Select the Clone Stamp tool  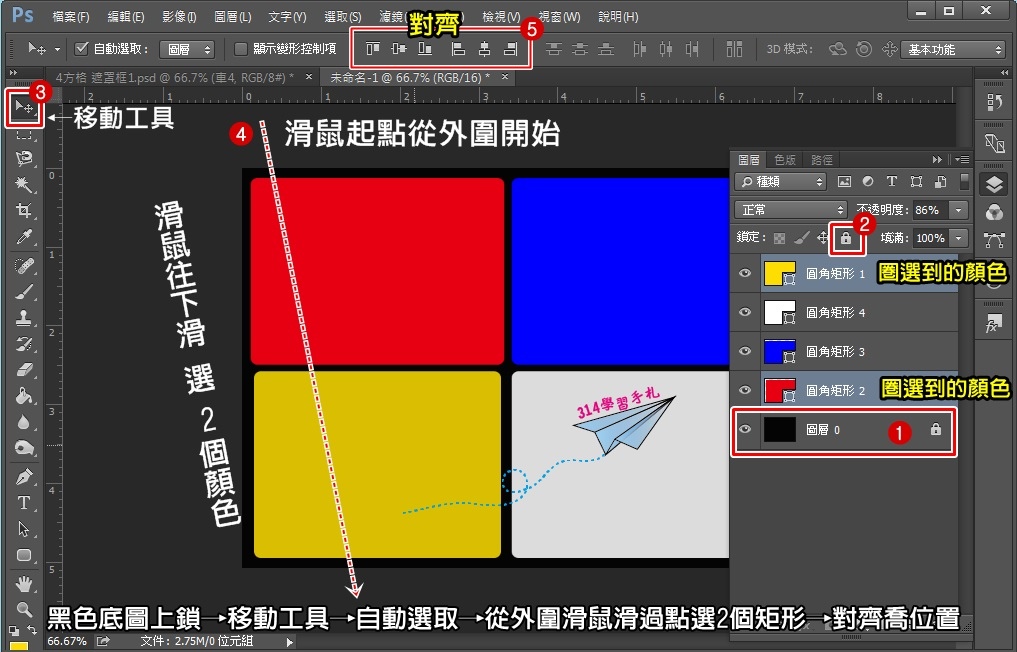click(x=24, y=318)
